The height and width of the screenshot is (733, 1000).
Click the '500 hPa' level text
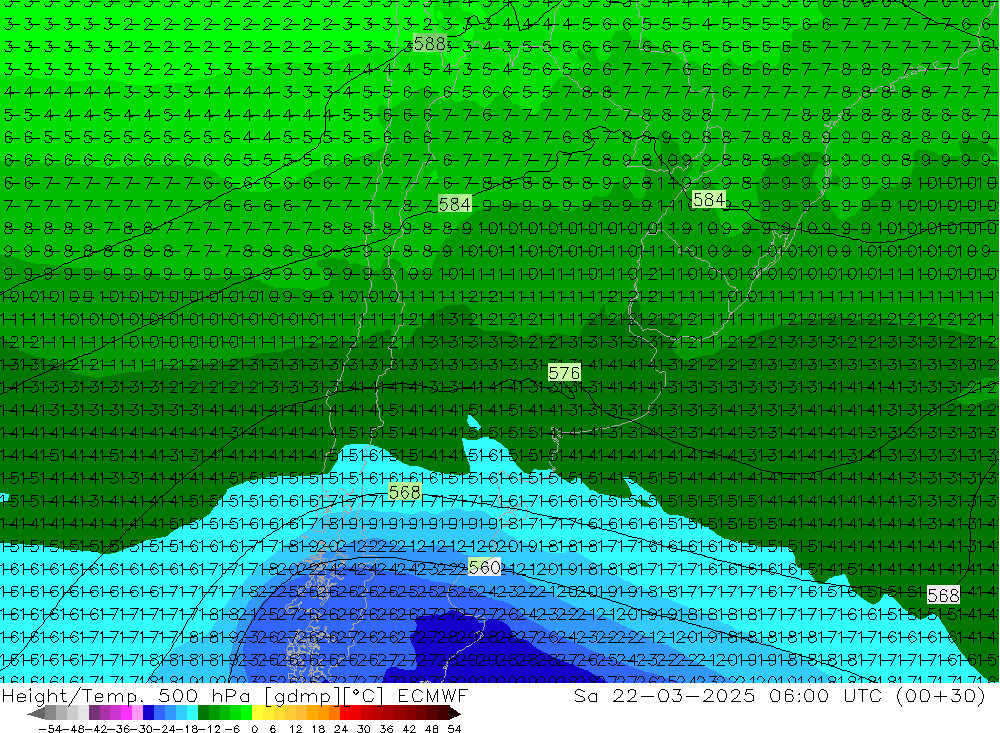click(x=203, y=696)
